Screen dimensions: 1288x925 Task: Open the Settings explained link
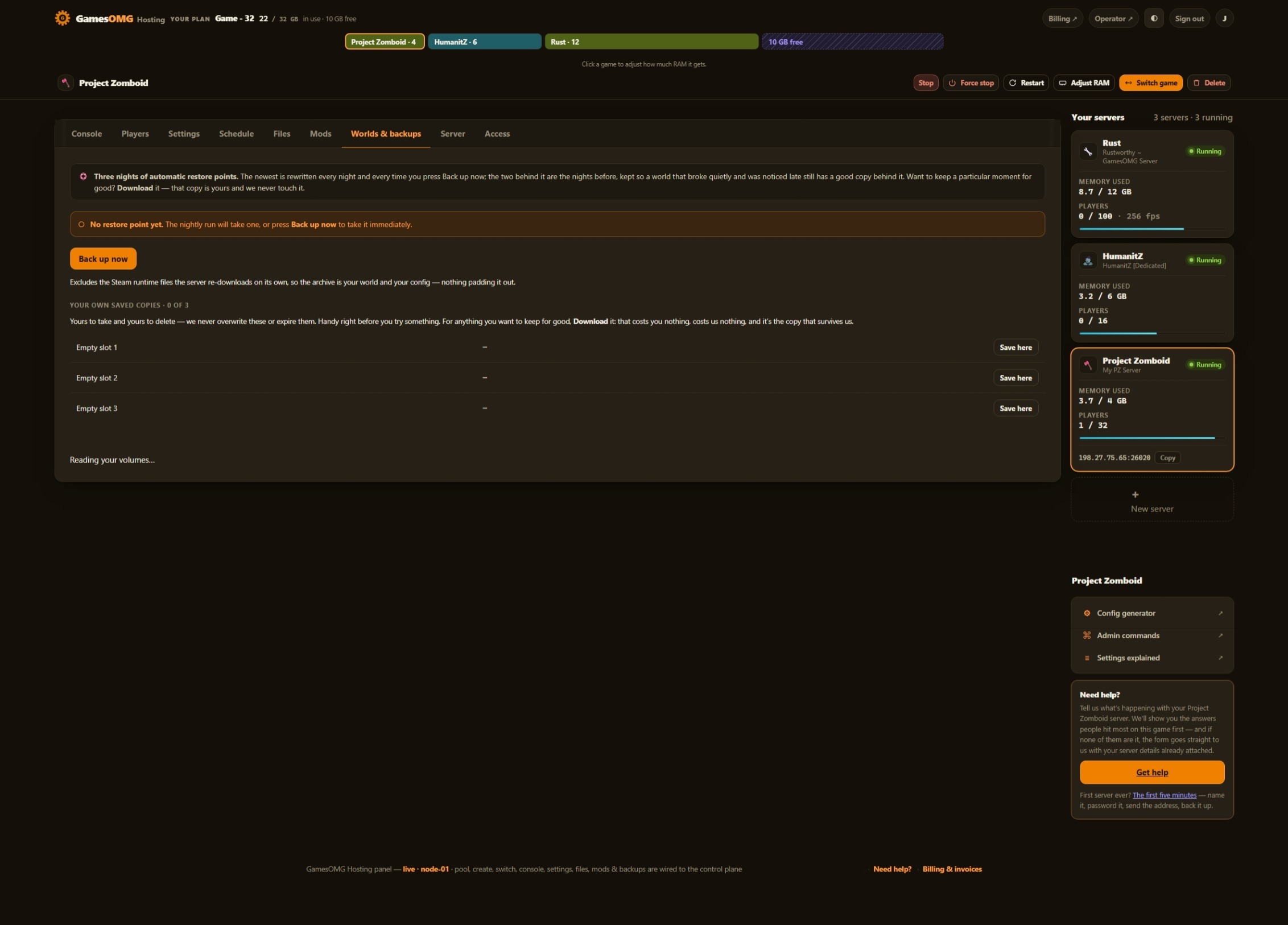(x=1152, y=658)
